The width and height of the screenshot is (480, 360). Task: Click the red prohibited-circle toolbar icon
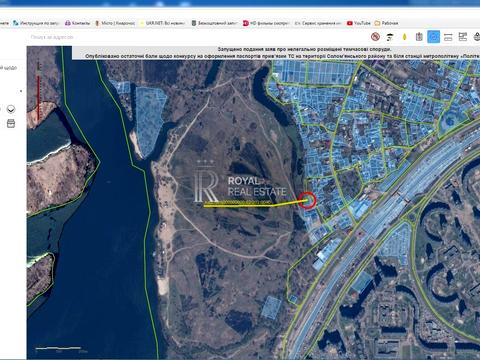pos(375,37)
